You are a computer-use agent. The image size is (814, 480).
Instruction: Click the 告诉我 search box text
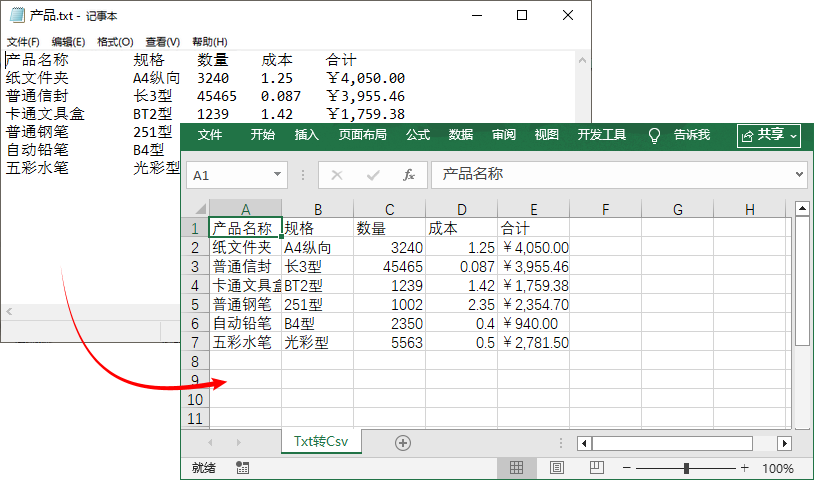[691, 135]
